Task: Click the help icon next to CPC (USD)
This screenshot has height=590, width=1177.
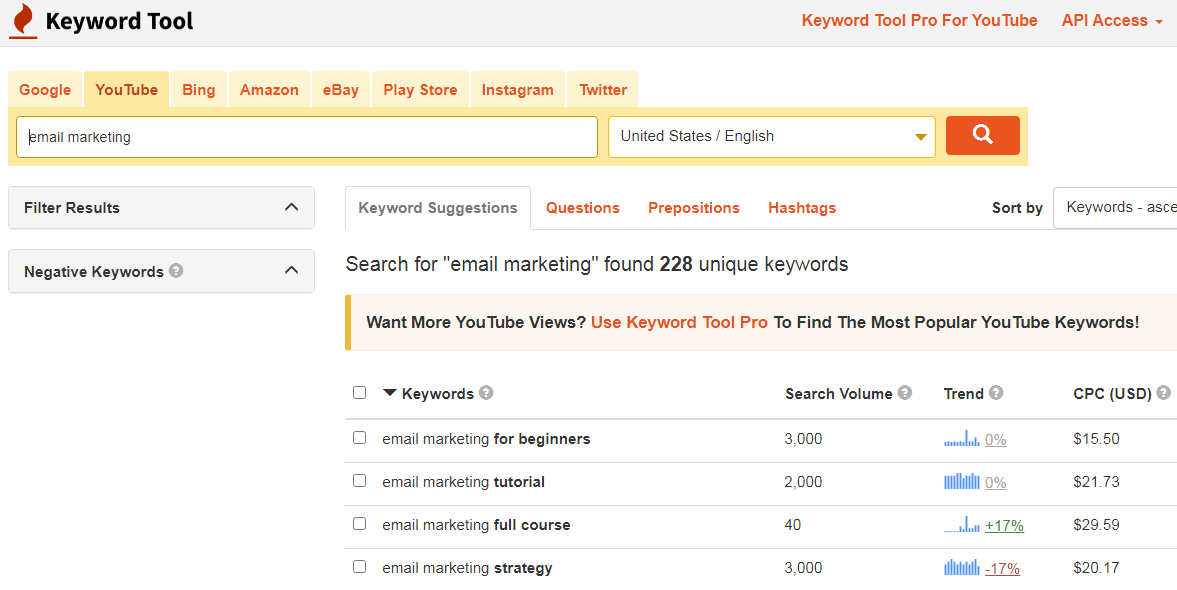Action: pyautogui.click(x=1163, y=392)
